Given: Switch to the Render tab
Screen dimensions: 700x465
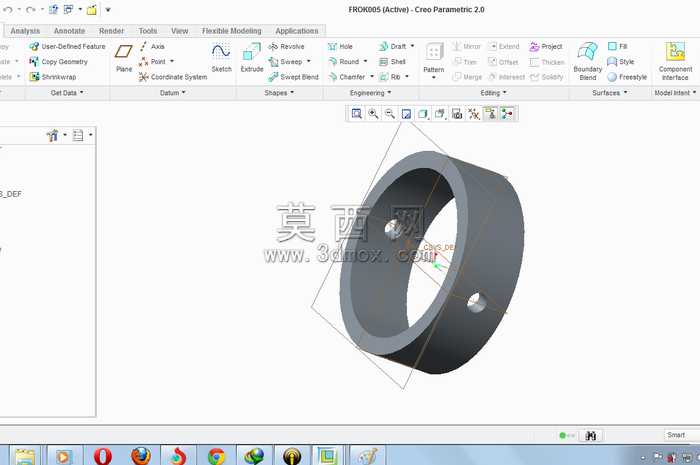Looking at the screenshot, I should click(x=111, y=31).
